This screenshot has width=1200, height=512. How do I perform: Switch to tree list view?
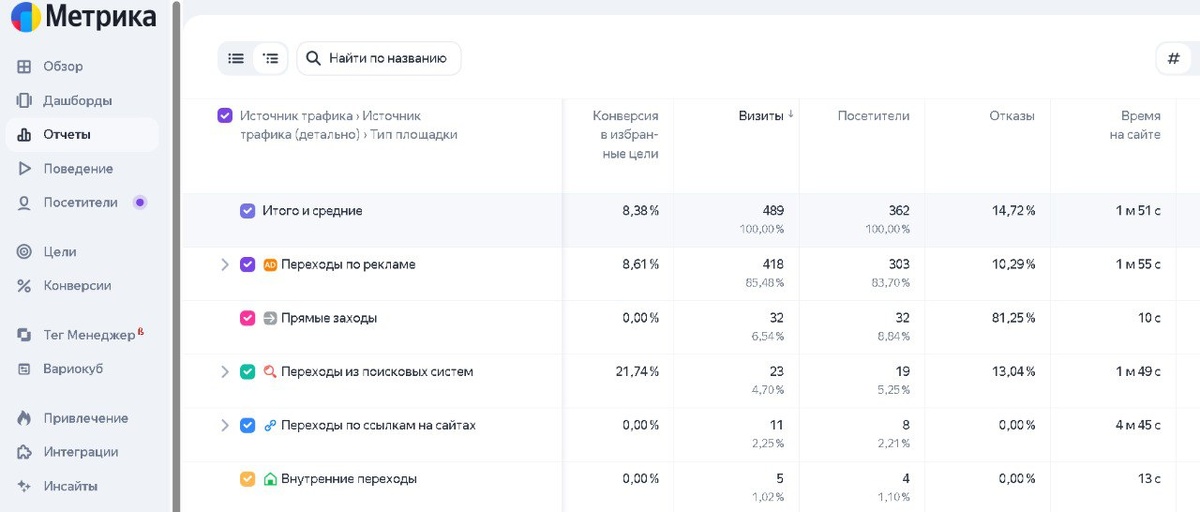coord(271,58)
